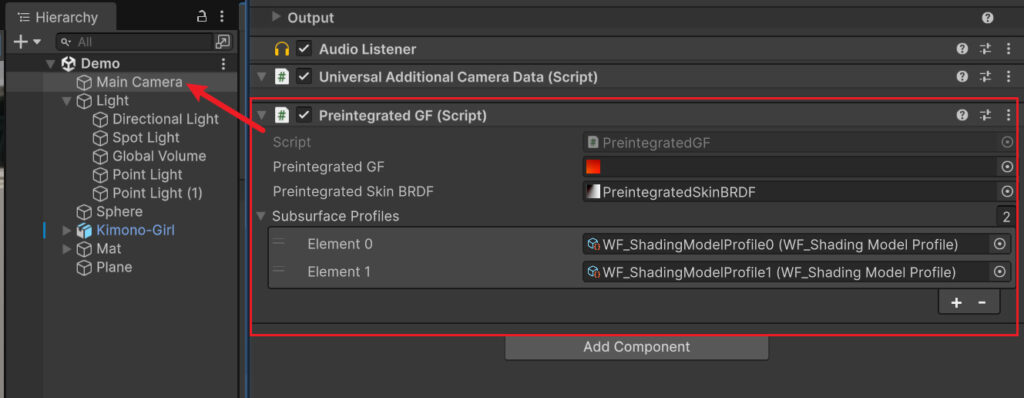Click object picker for Element 0 profile
1024x398 pixels.
[999, 244]
